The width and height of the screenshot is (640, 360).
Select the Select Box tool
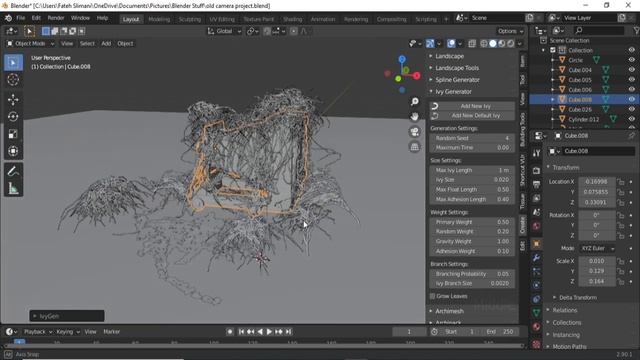click(13, 62)
